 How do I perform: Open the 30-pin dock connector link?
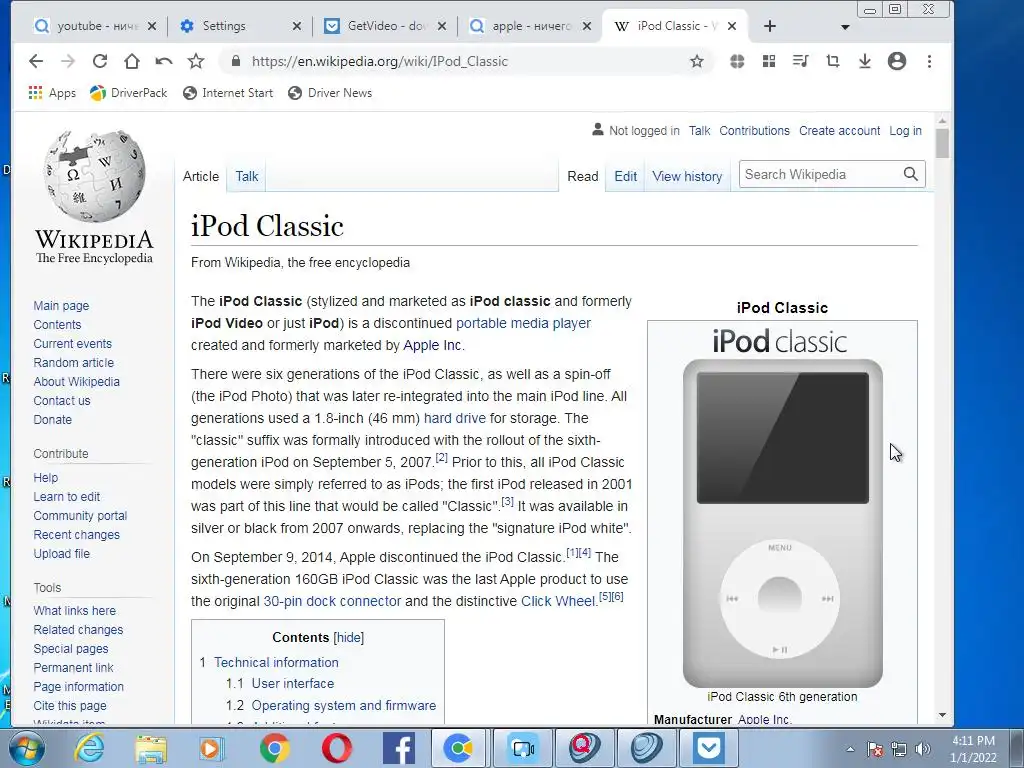pos(332,601)
